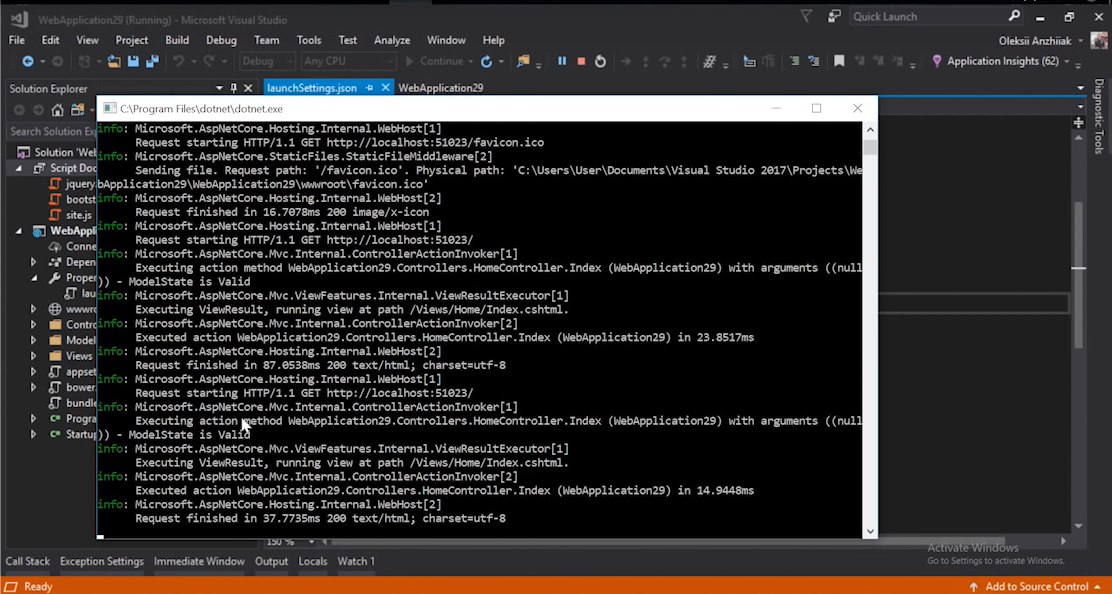Image resolution: width=1112 pixels, height=594 pixels.
Task: Open the notifications filter flag icon
Action: tap(806, 16)
